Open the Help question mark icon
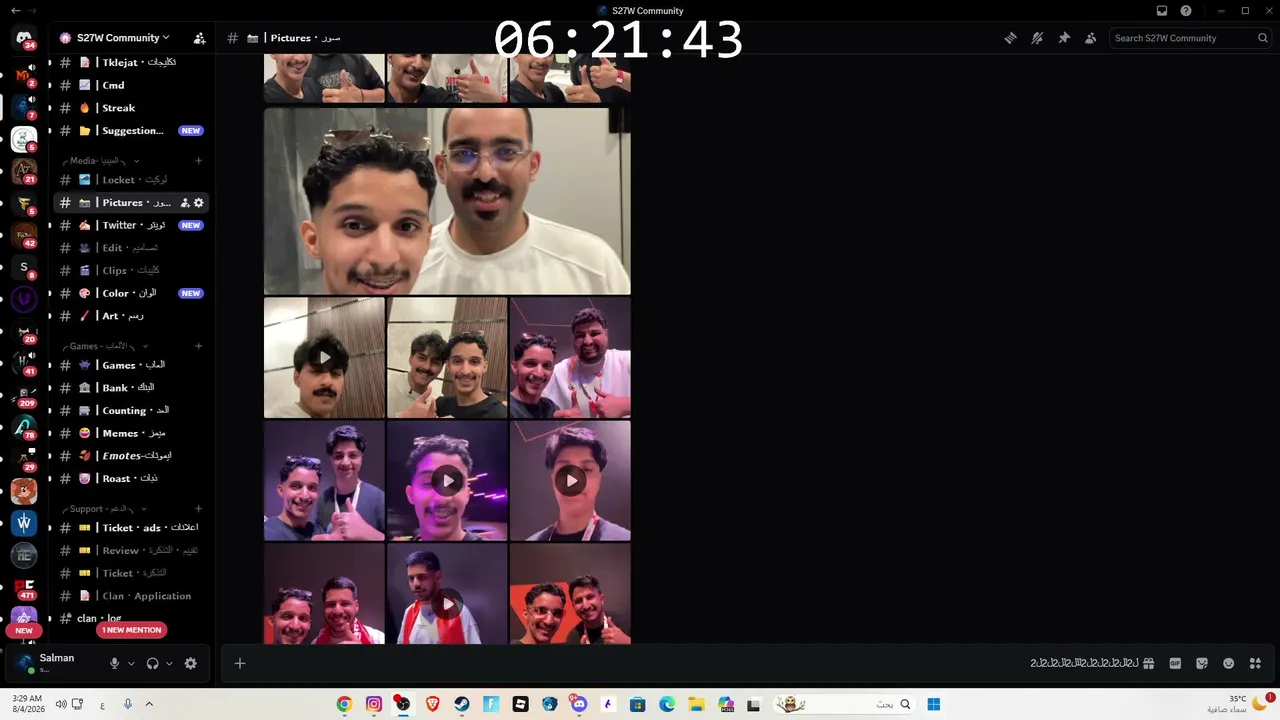This screenshot has width=1280, height=720. [x=1186, y=11]
